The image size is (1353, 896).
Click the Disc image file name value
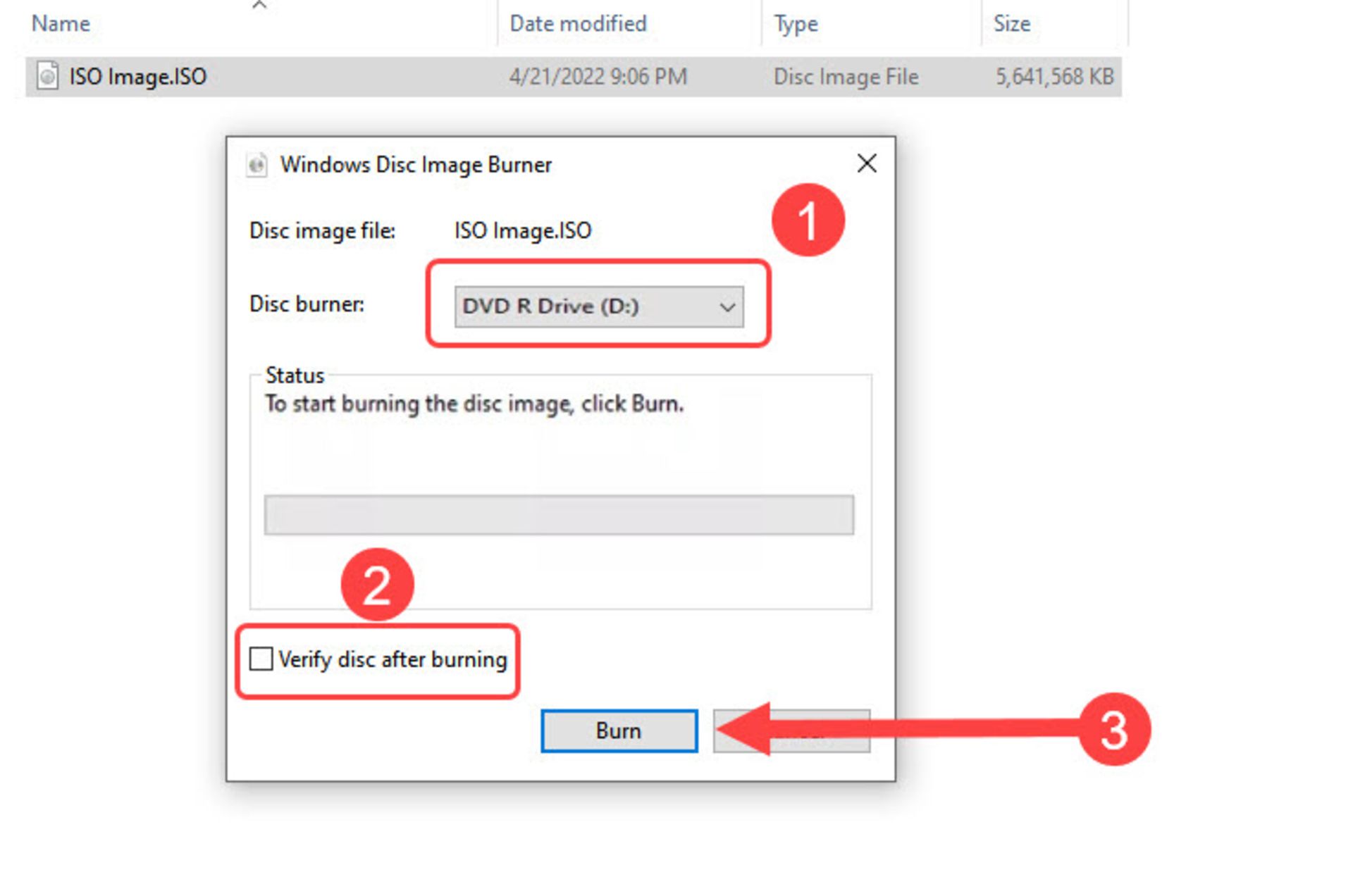(523, 230)
